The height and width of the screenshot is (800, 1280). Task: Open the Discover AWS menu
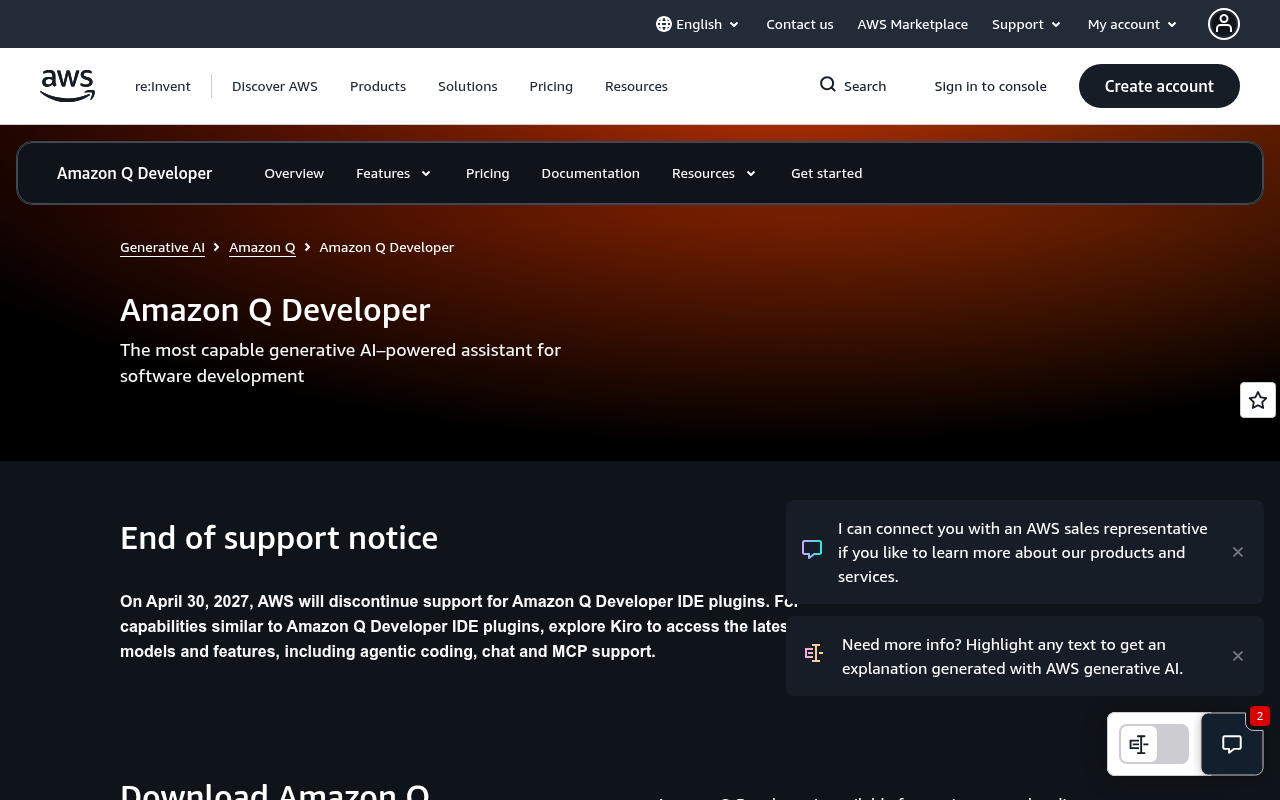point(275,86)
